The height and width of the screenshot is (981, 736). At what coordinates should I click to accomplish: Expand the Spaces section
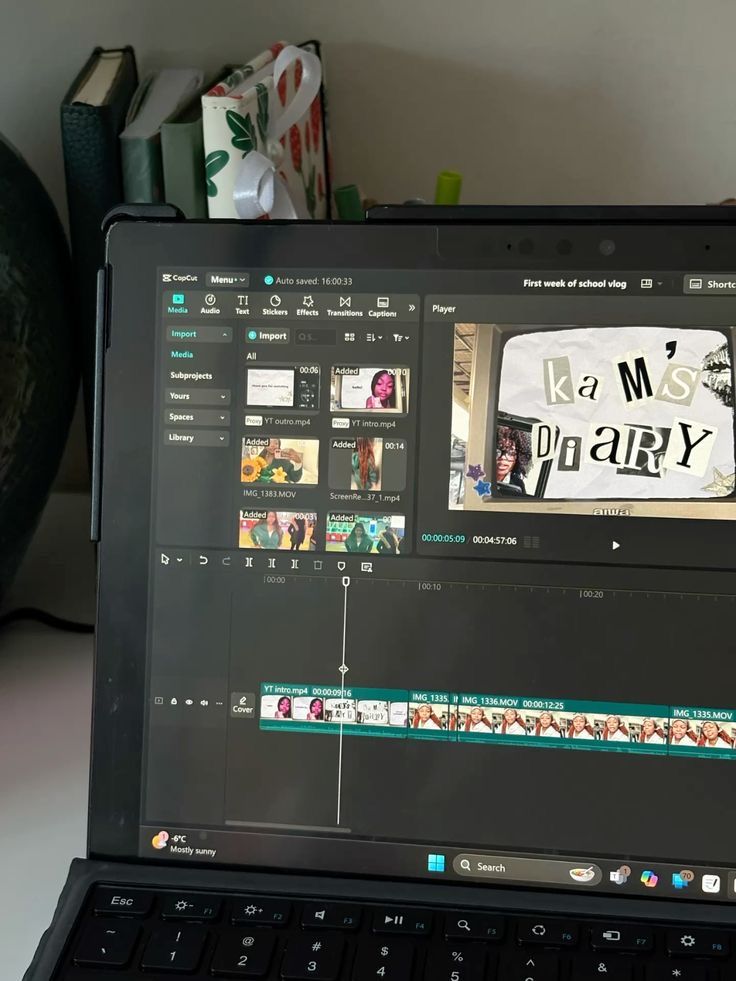[x=198, y=417]
